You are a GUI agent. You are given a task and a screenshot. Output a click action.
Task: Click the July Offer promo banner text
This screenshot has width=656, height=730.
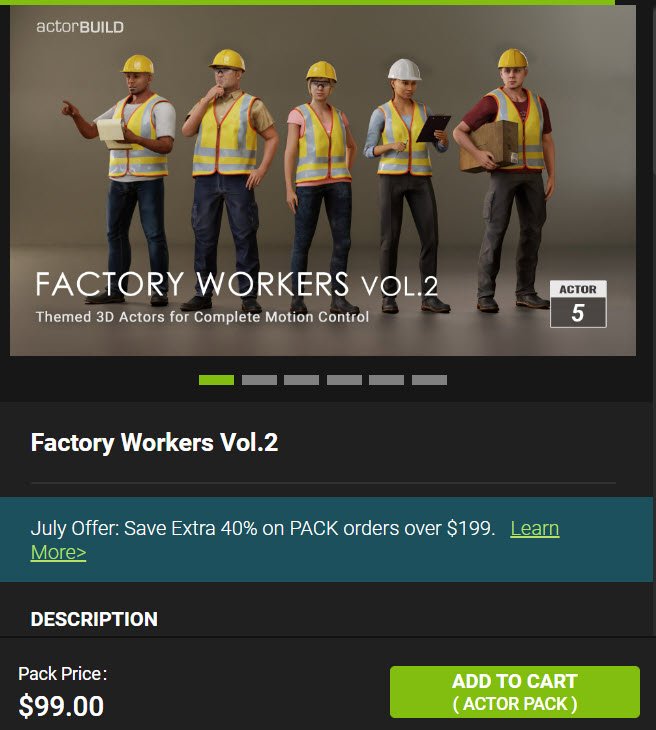(263, 528)
